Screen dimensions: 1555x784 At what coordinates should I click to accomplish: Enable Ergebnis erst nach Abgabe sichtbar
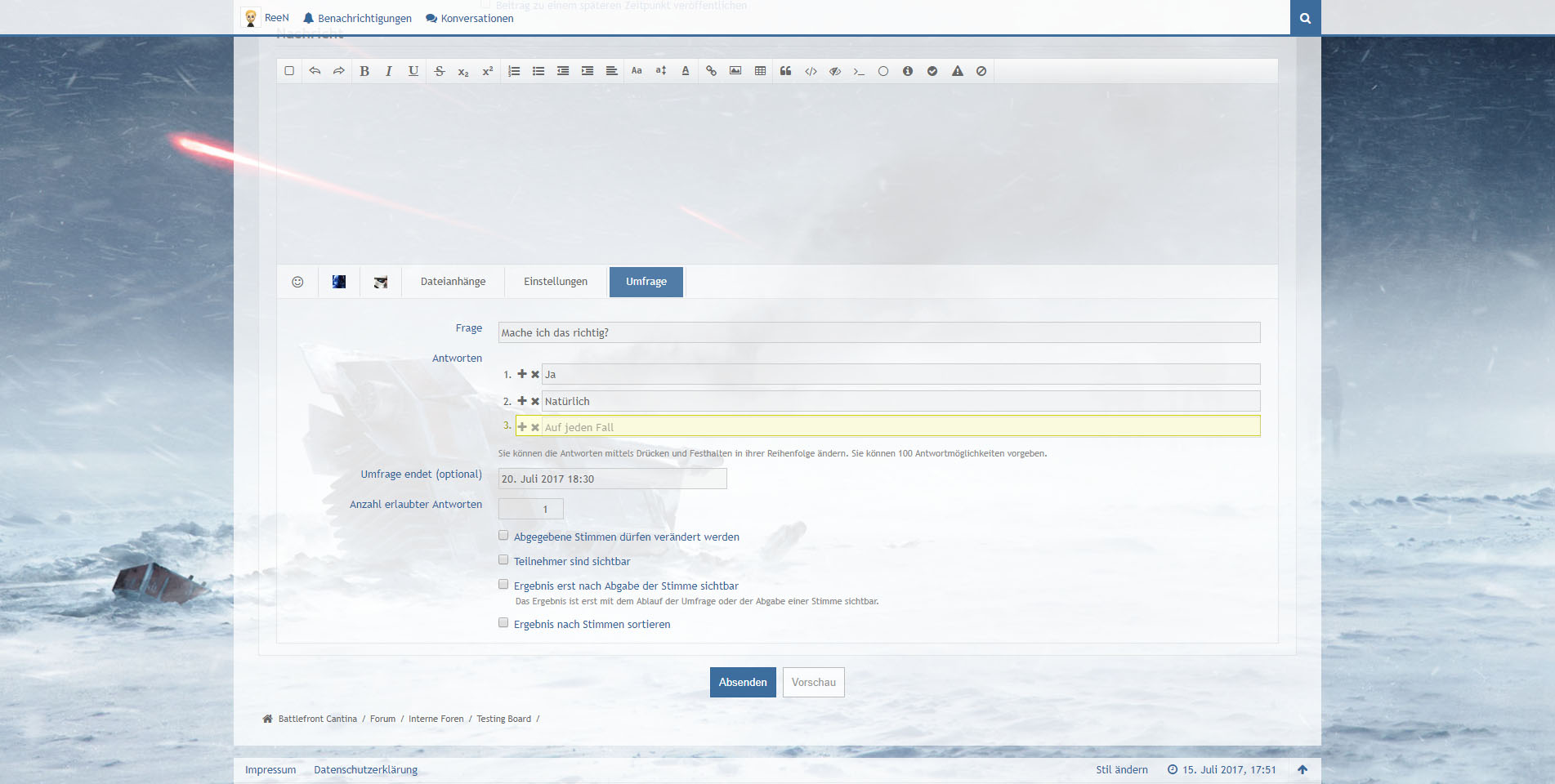click(x=503, y=585)
